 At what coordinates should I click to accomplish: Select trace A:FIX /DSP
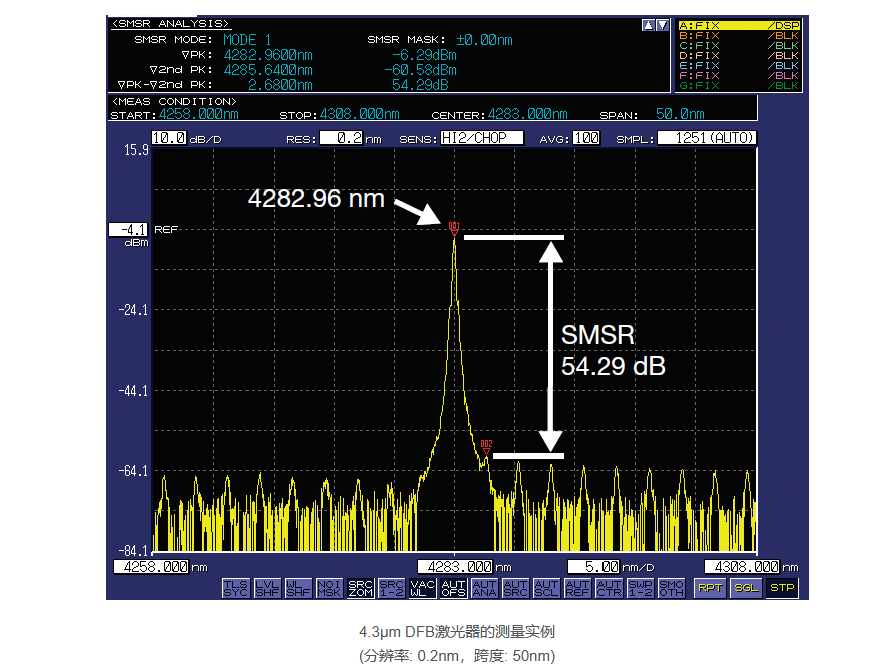(739, 25)
